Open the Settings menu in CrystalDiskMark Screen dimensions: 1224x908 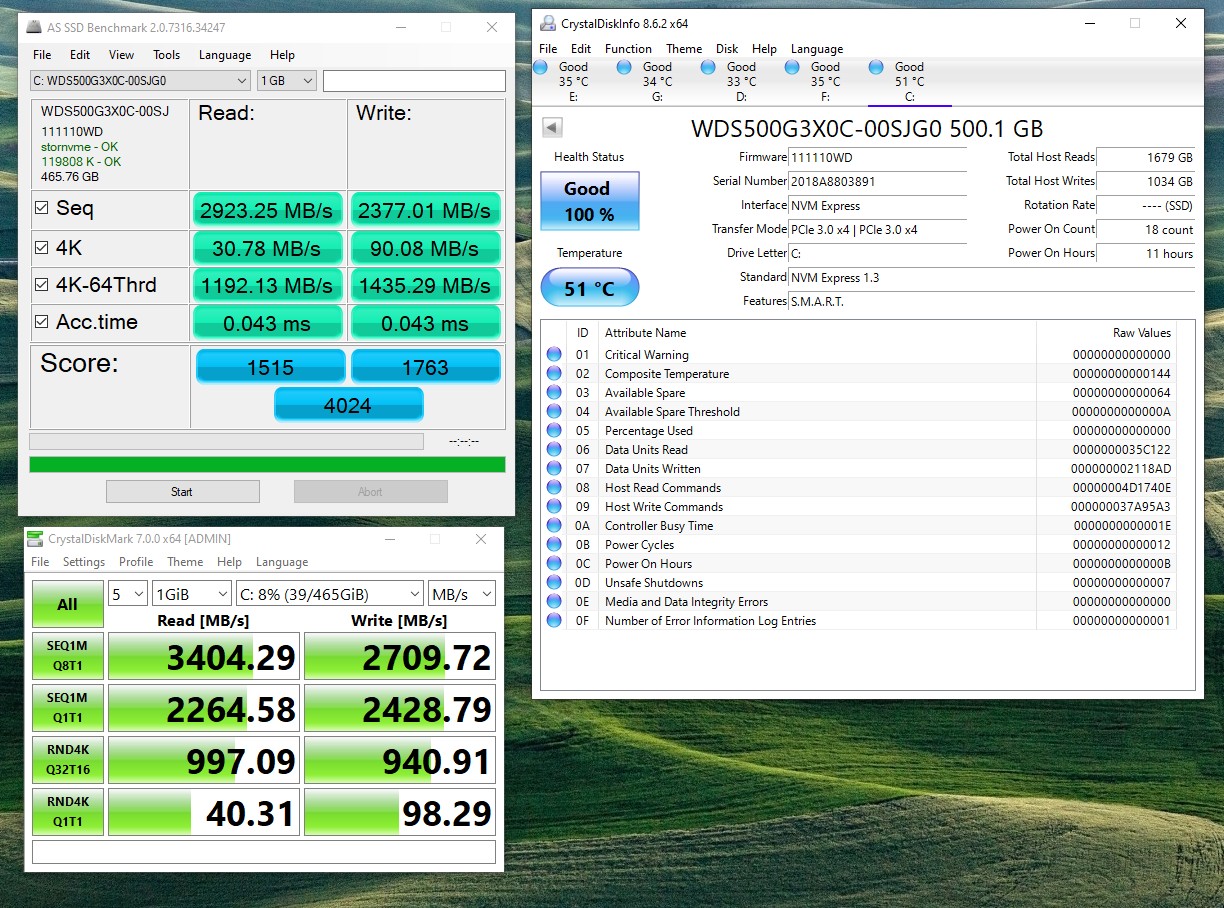point(84,562)
